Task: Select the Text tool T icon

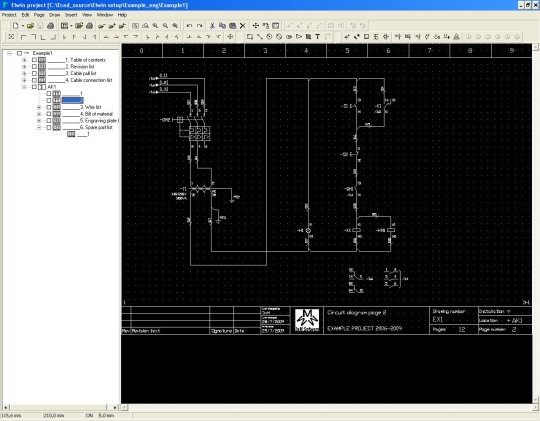Action: [x=318, y=37]
